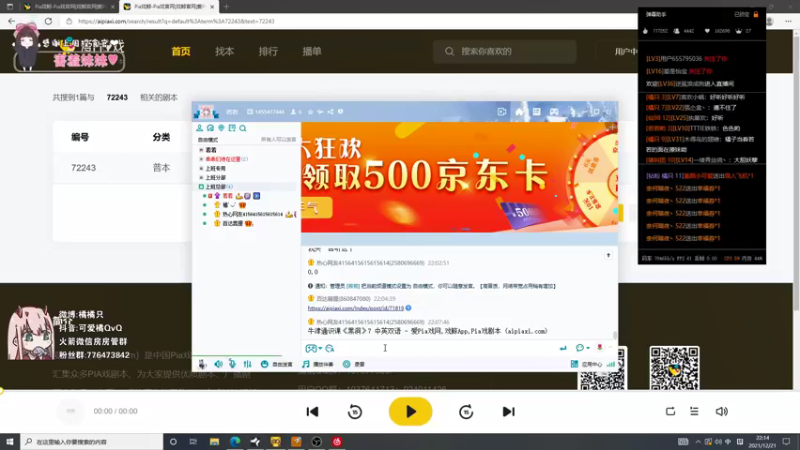Click the headset icon in chat sidebar
The width and height of the screenshot is (800, 450).
[x=210, y=128]
